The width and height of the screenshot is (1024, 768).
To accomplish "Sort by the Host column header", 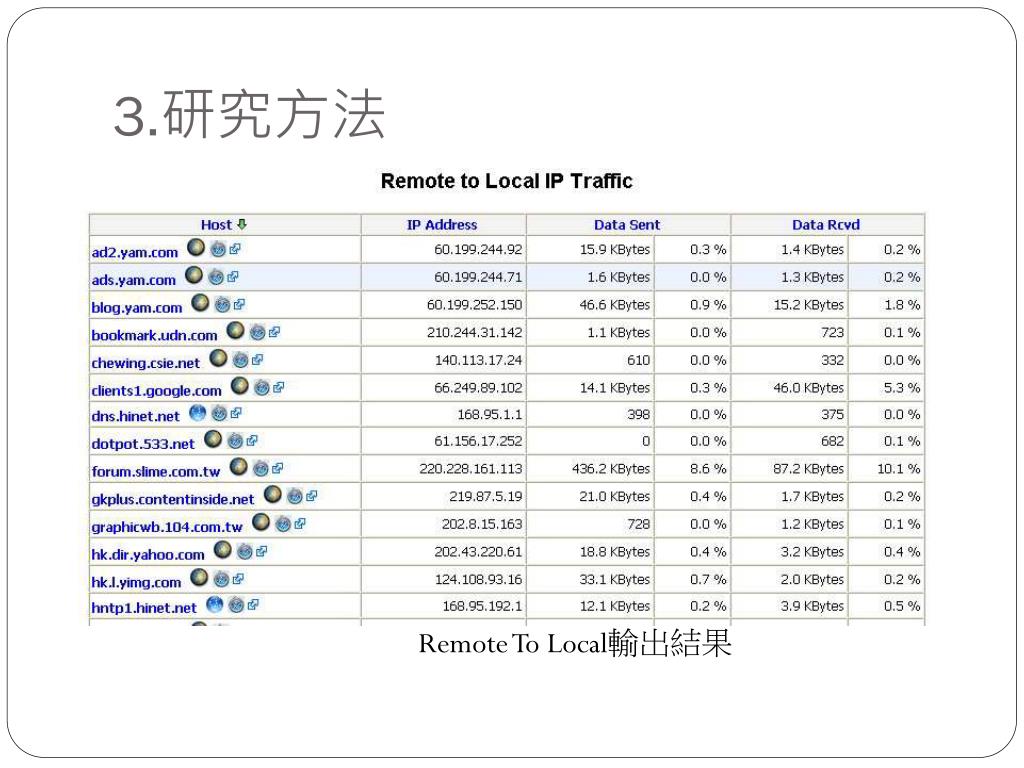I will coord(216,225).
